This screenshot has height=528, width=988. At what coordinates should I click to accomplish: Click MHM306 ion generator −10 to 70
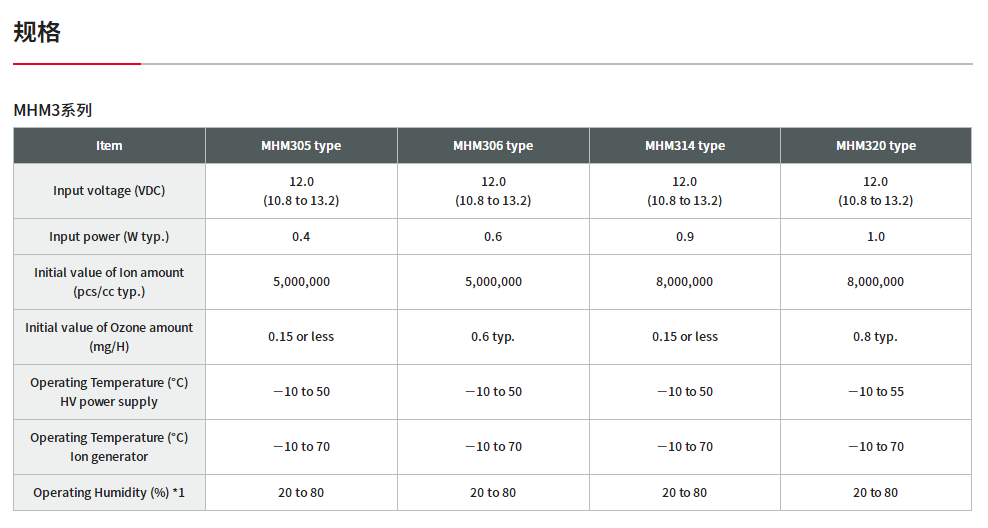[493, 447]
